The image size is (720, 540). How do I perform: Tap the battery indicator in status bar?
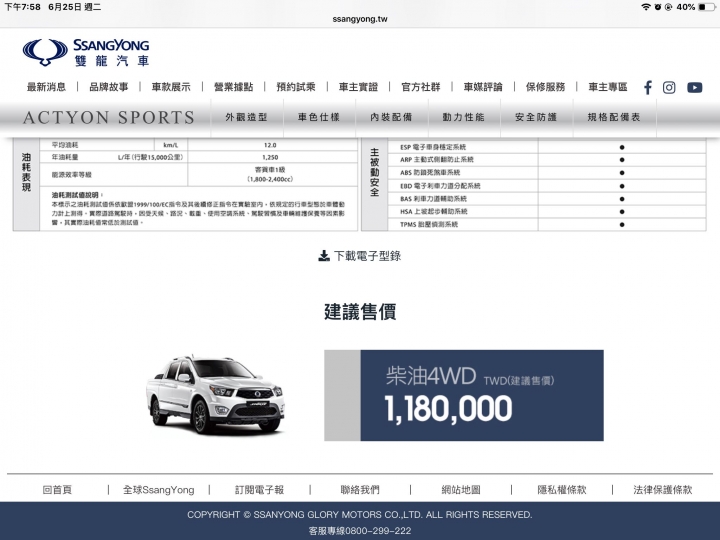[x=706, y=7]
